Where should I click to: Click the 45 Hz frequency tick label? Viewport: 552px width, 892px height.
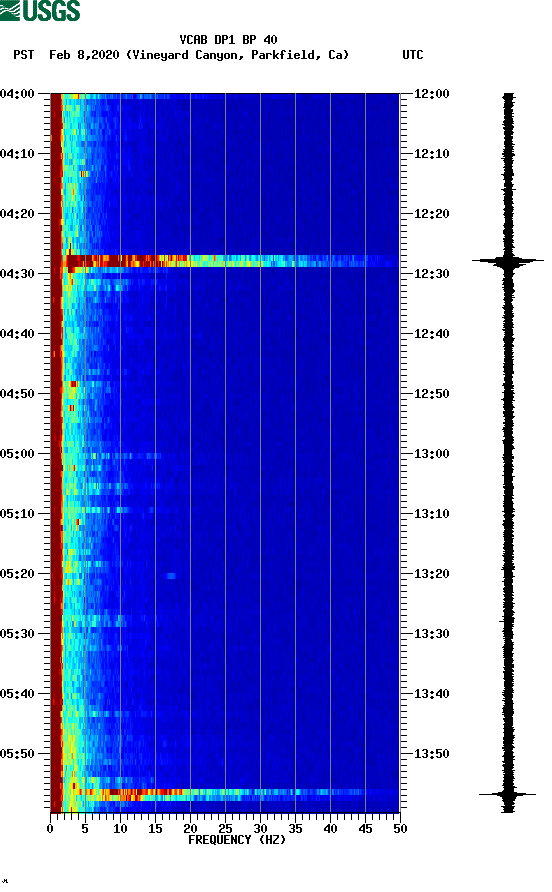coord(365,829)
